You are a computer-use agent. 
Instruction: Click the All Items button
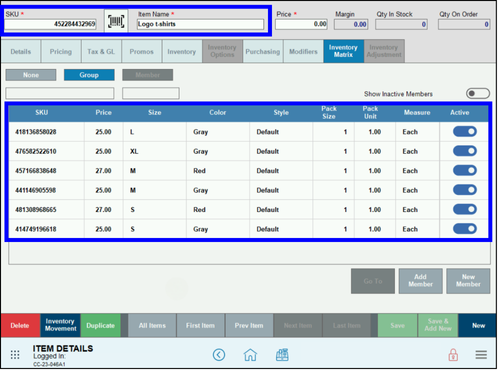tap(152, 325)
